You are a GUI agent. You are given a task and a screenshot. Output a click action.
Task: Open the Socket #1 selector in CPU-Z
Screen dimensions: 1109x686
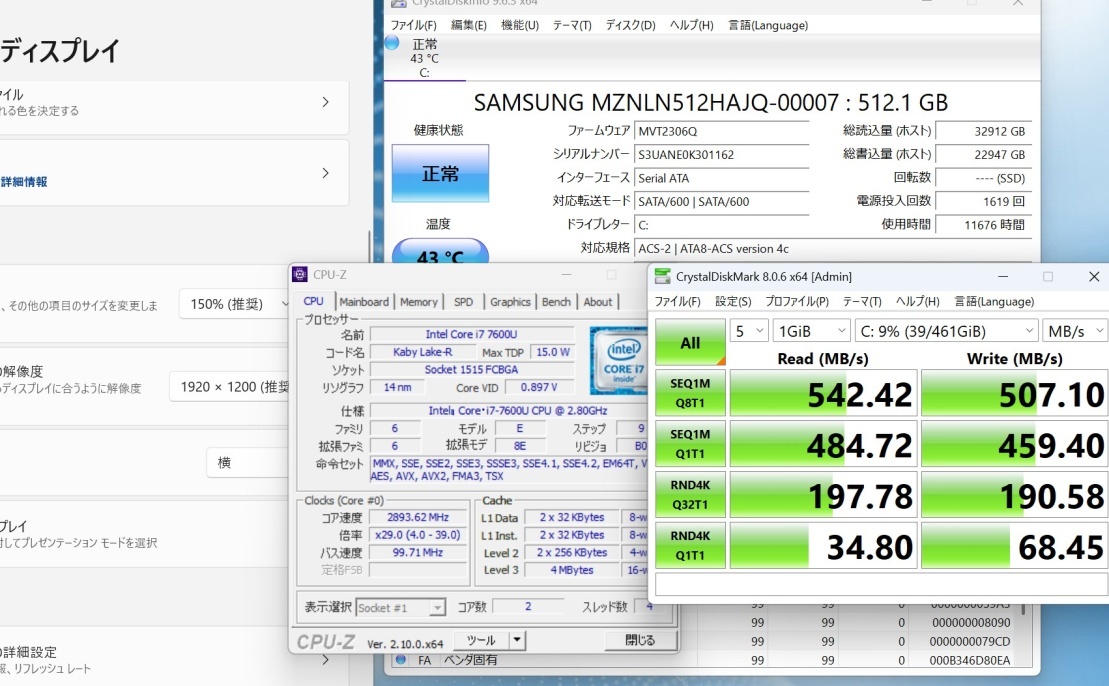[400, 607]
